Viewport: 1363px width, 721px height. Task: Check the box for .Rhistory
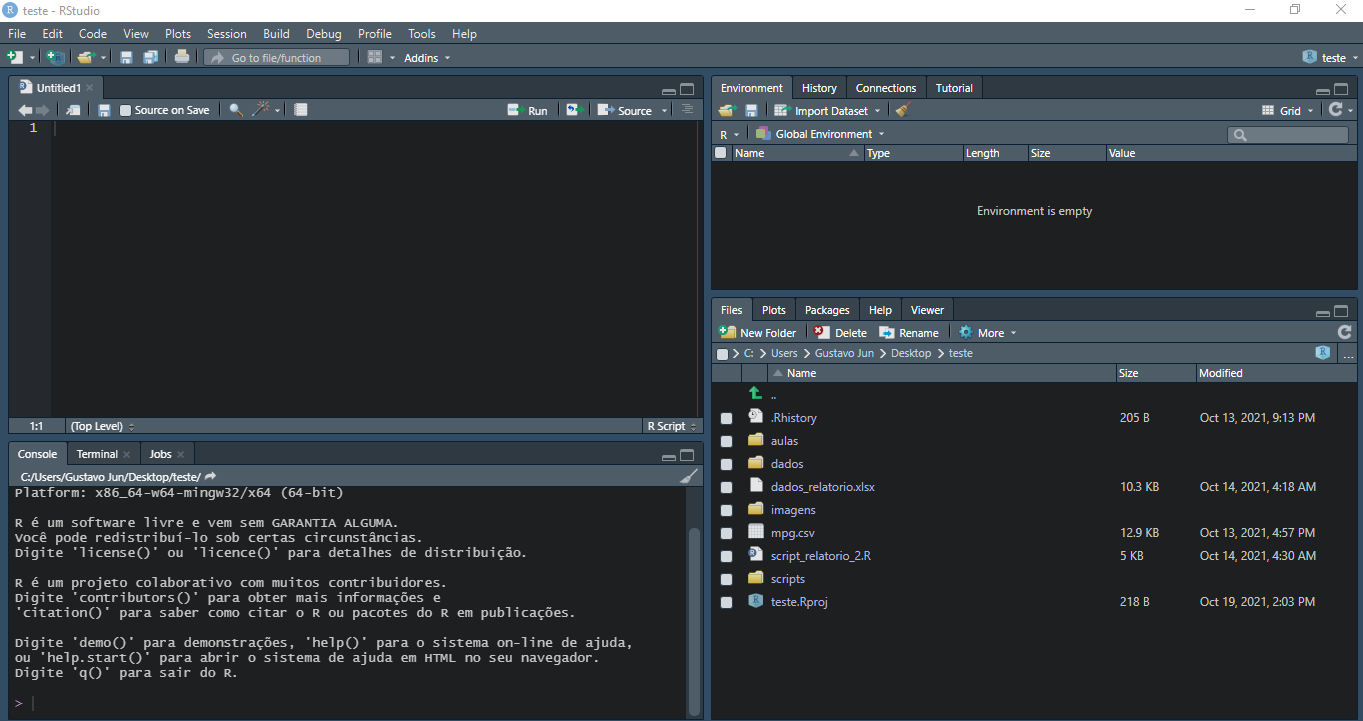(727, 418)
